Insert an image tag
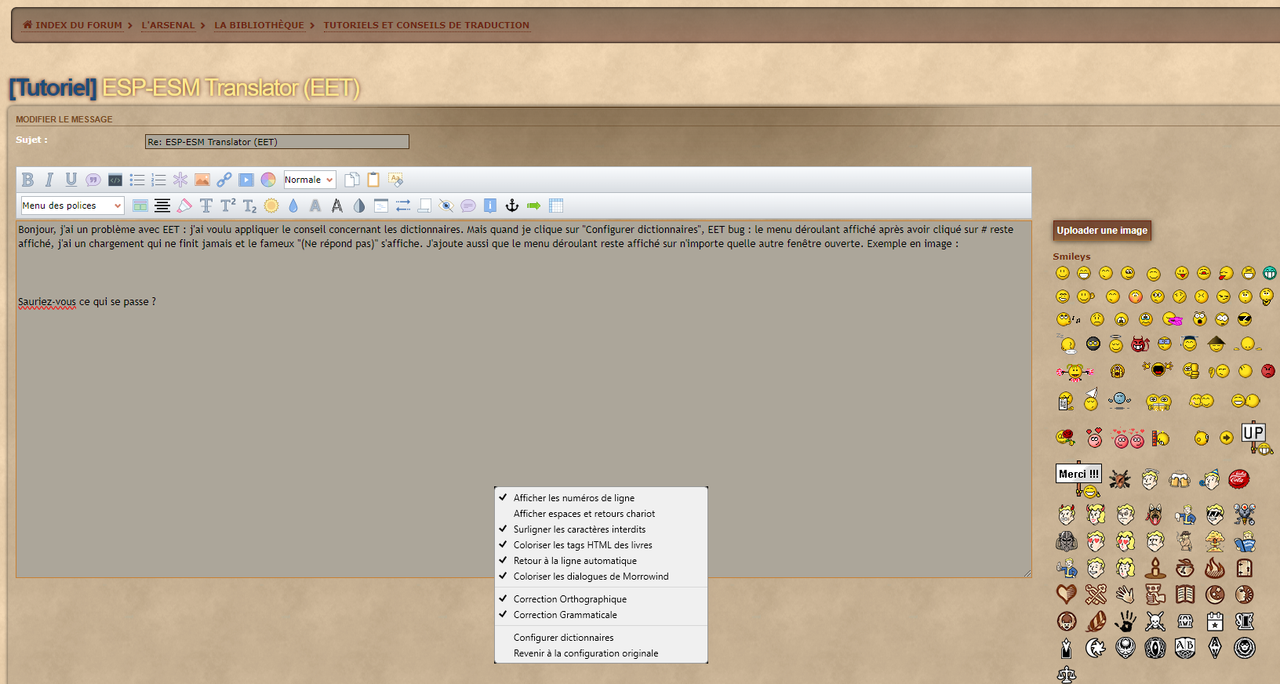Image resolution: width=1280 pixels, height=684 pixels. tap(202, 180)
